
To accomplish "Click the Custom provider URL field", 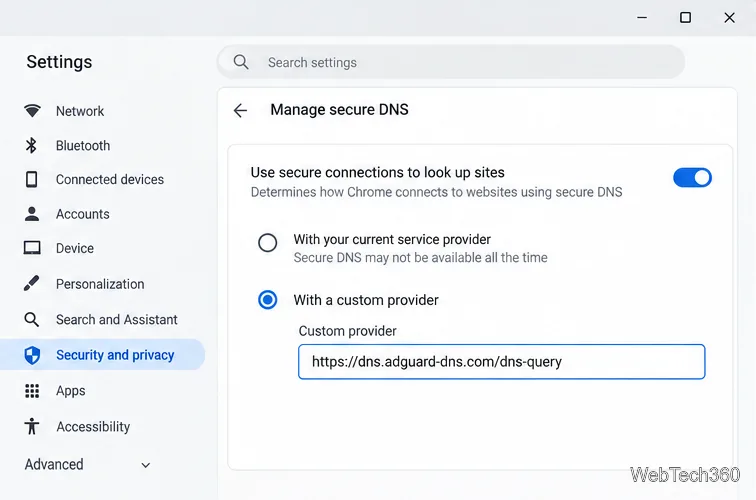I will [501, 362].
